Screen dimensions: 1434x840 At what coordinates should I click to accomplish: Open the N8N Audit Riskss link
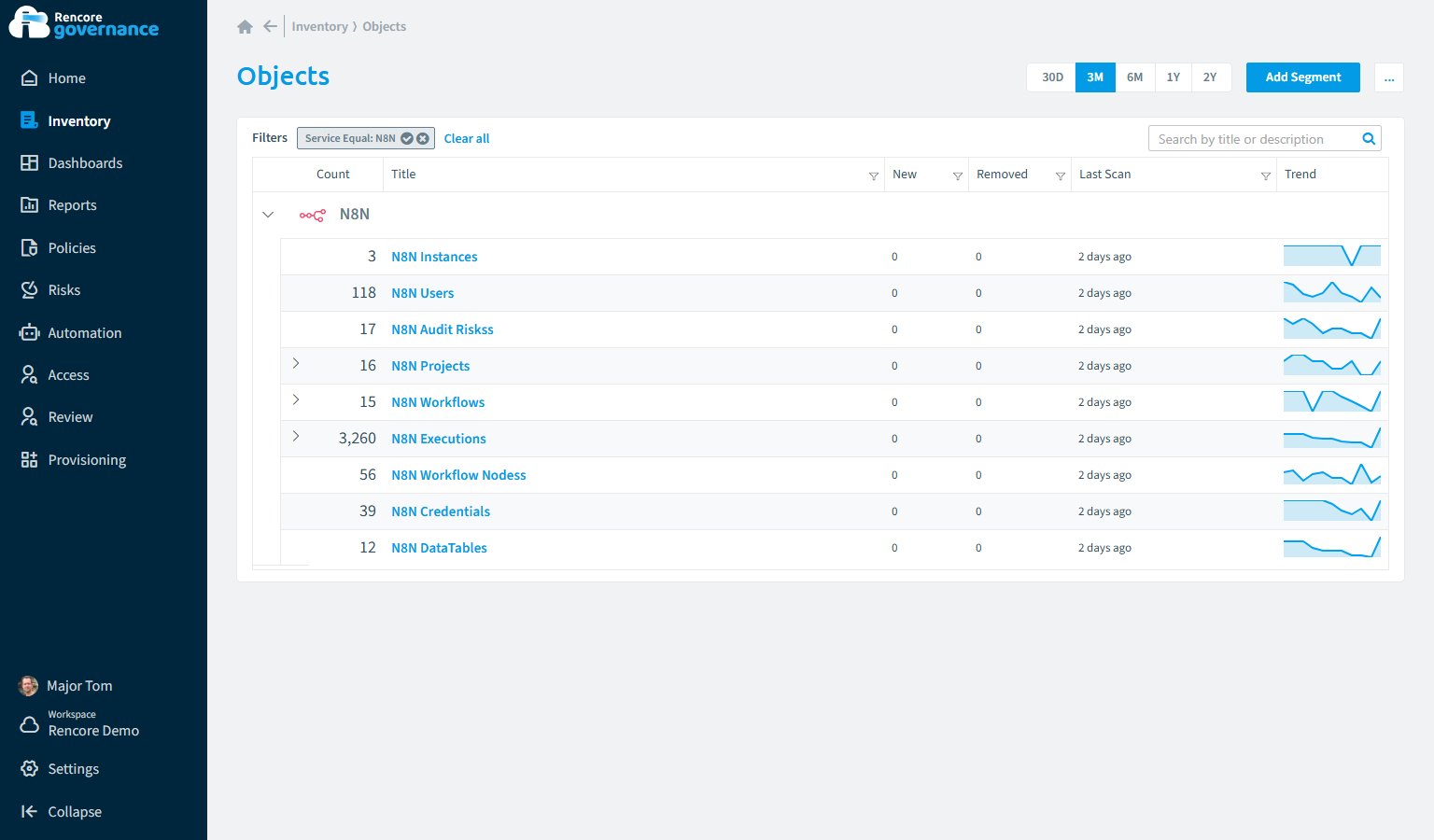pos(443,329)
